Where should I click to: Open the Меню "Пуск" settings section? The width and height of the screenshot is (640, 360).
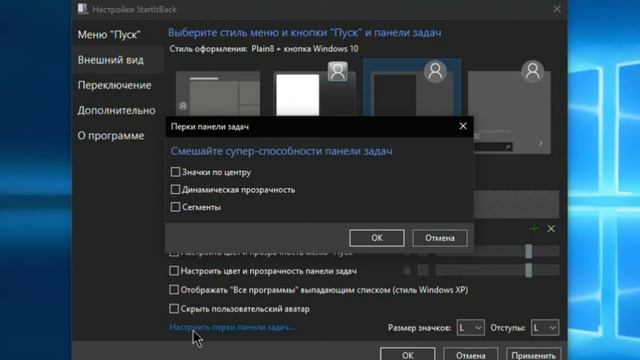(x=109, y=35)
